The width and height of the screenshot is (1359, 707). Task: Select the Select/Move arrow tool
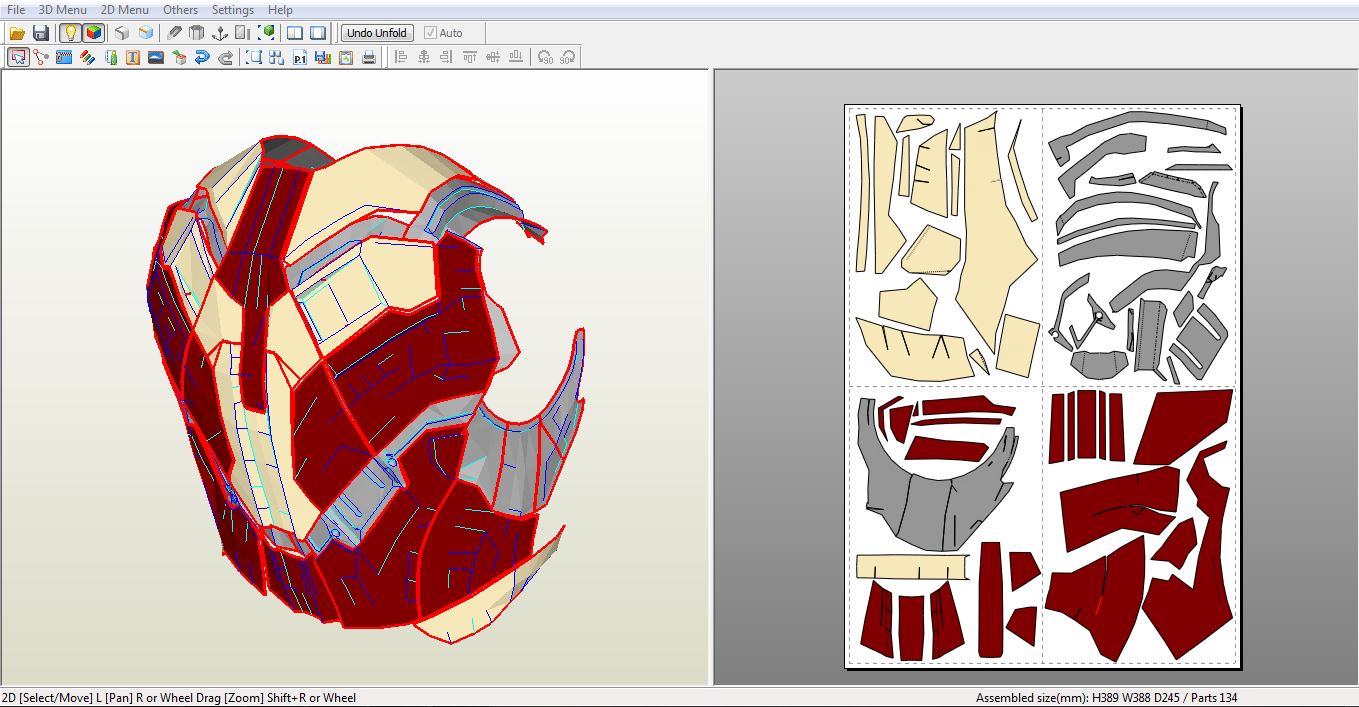18,57
